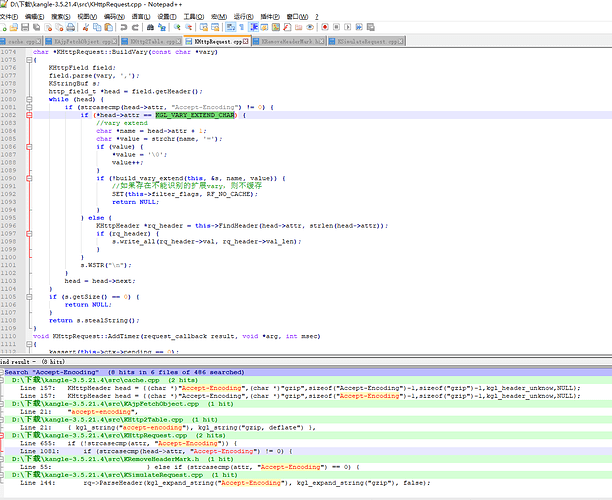The image size is (612, 500).
Task: Open the Folder as Workspace icon
Action: pos(299,27)
